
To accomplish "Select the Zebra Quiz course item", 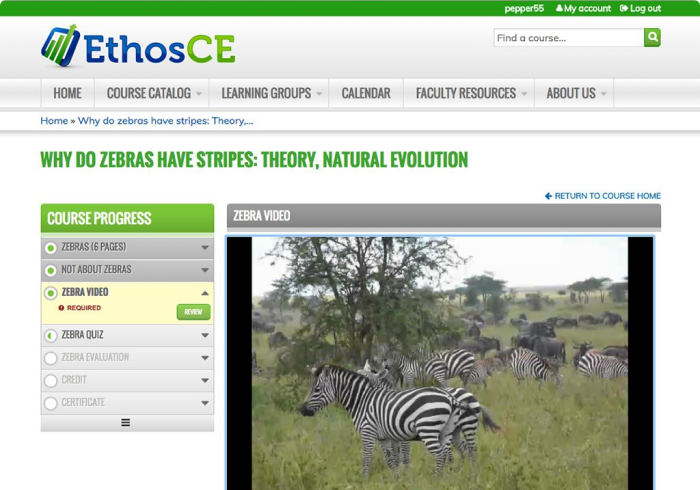I will coord(127,335).
